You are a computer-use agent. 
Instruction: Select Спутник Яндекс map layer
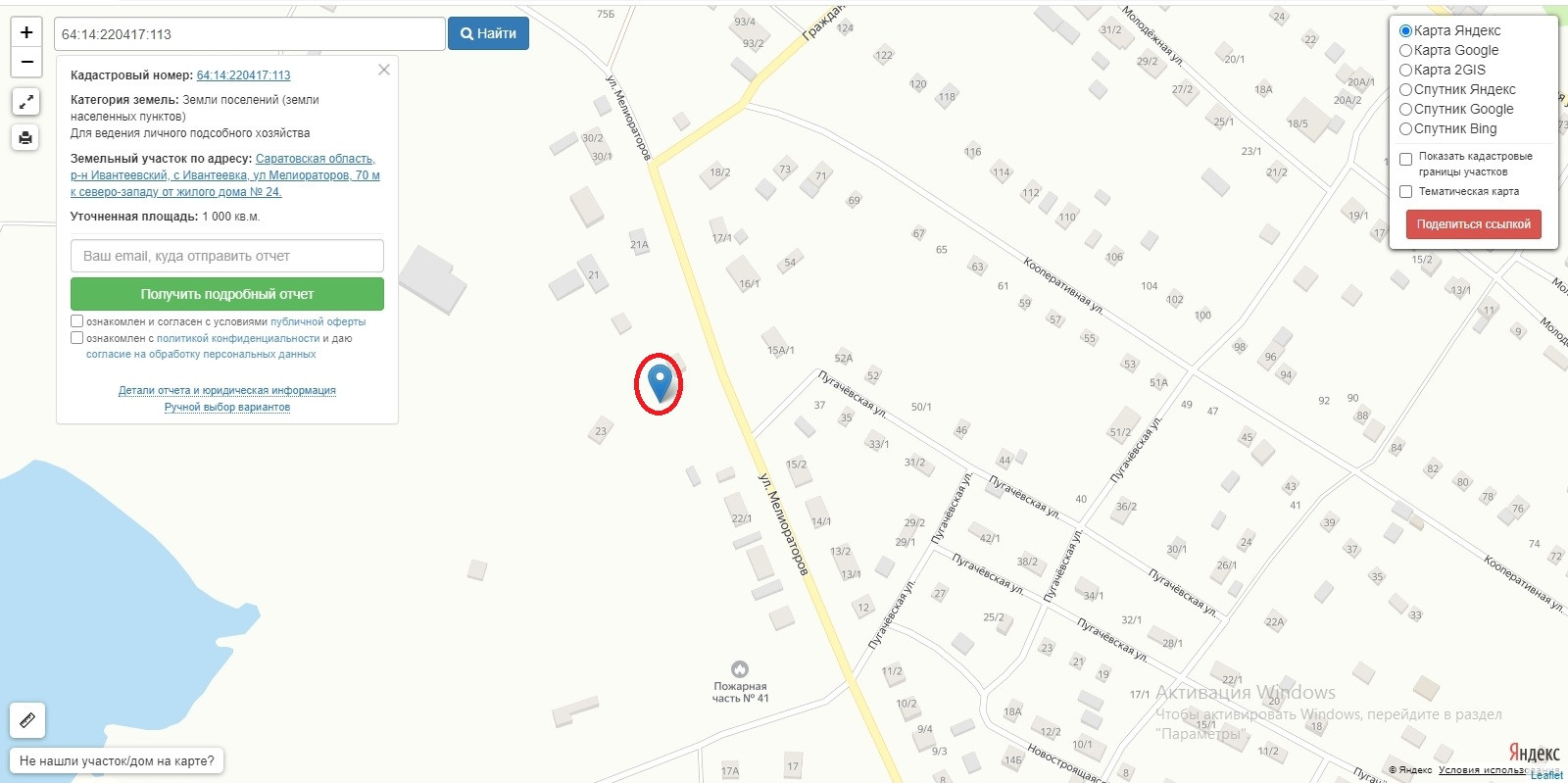tap(1405, 89)
